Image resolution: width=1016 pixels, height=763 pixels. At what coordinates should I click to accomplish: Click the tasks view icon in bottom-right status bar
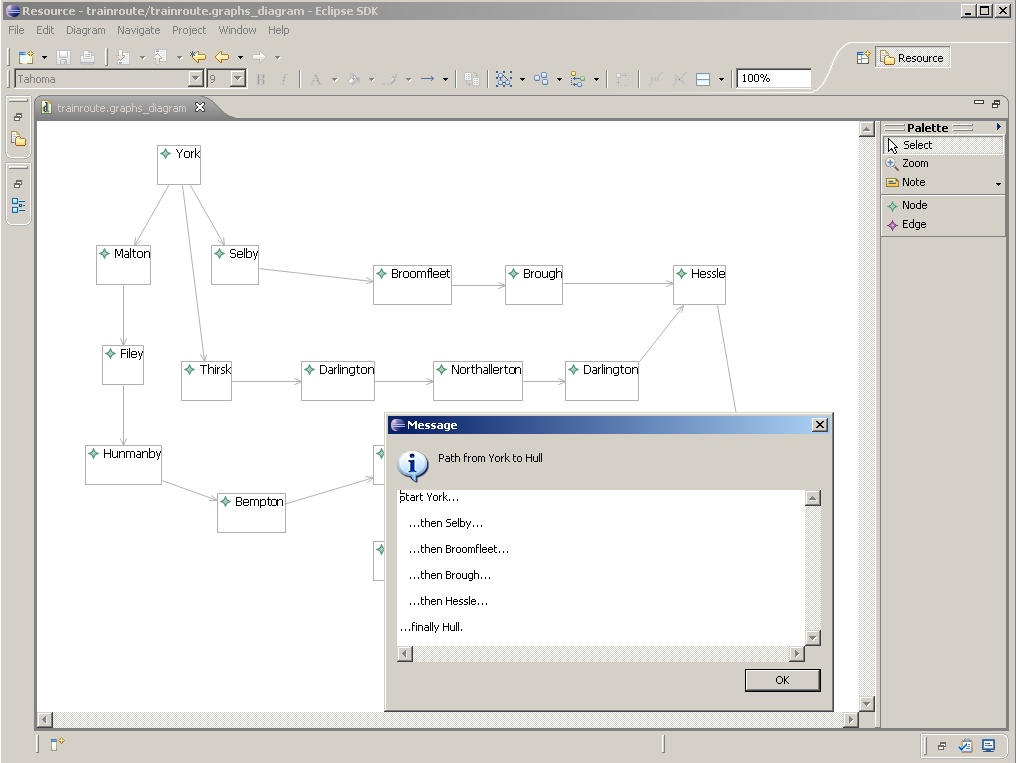coord(965,746)
